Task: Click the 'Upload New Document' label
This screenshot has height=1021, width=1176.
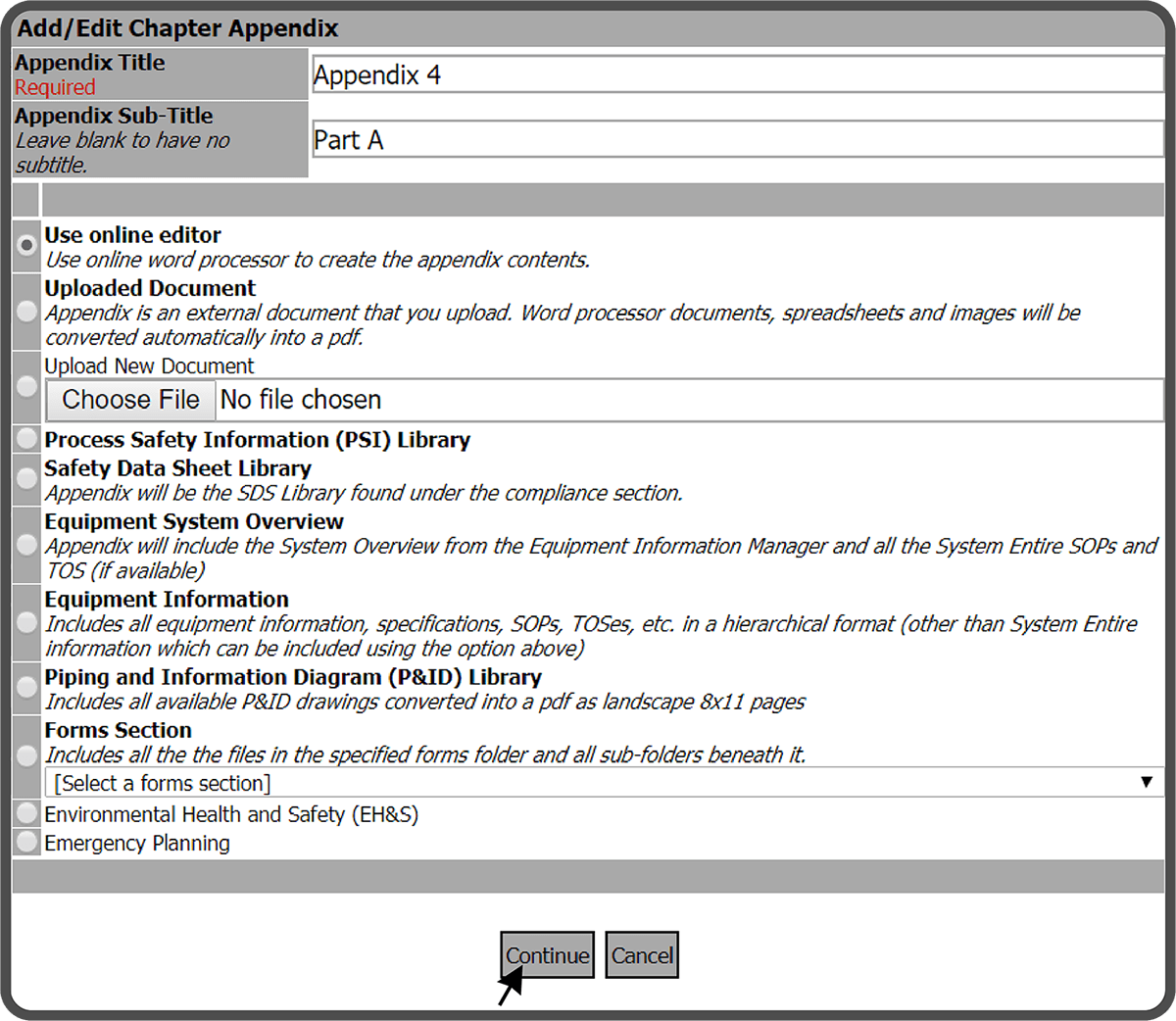Action: [x=149, y=365]
